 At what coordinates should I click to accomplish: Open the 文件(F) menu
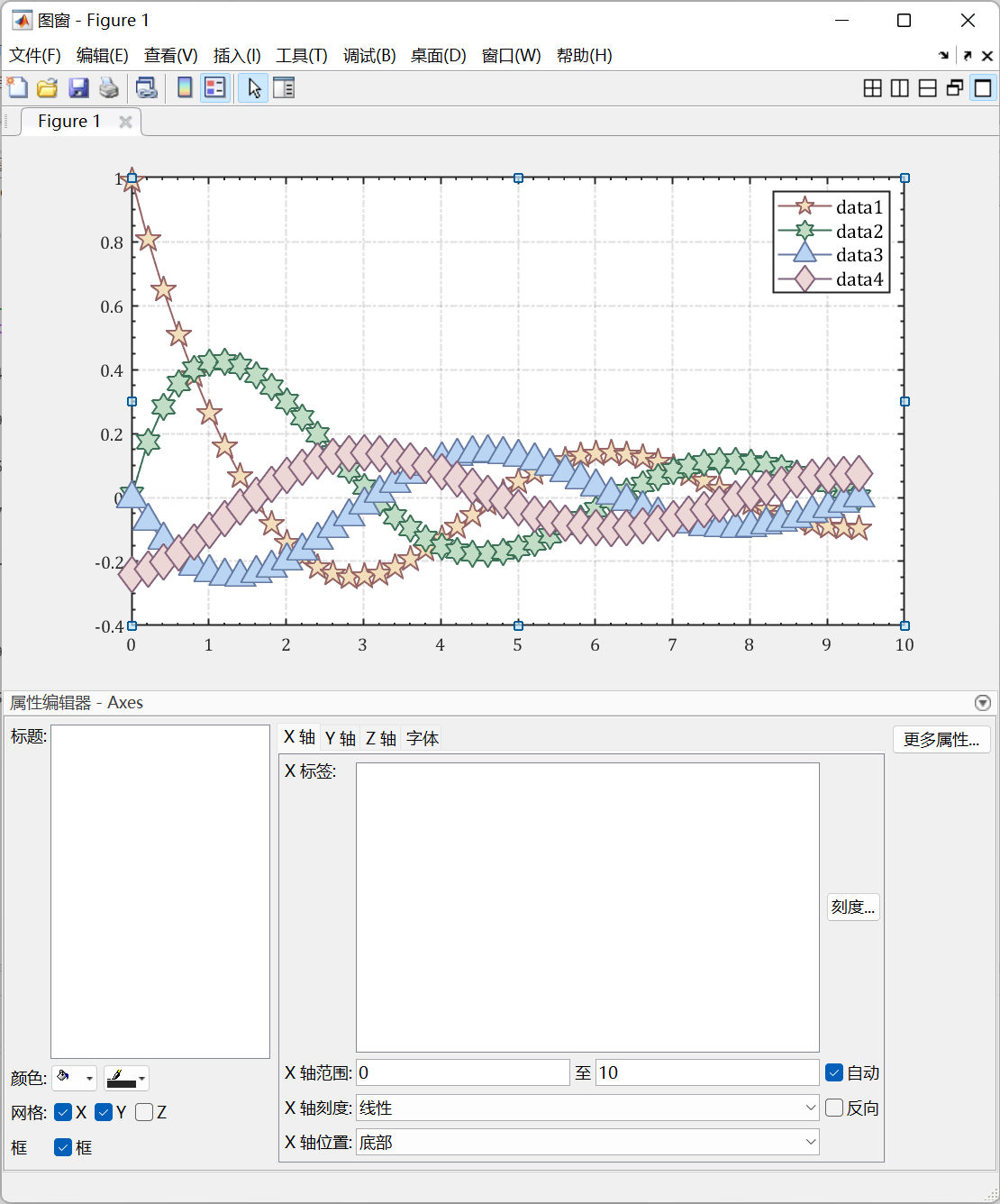click(35, 56)
